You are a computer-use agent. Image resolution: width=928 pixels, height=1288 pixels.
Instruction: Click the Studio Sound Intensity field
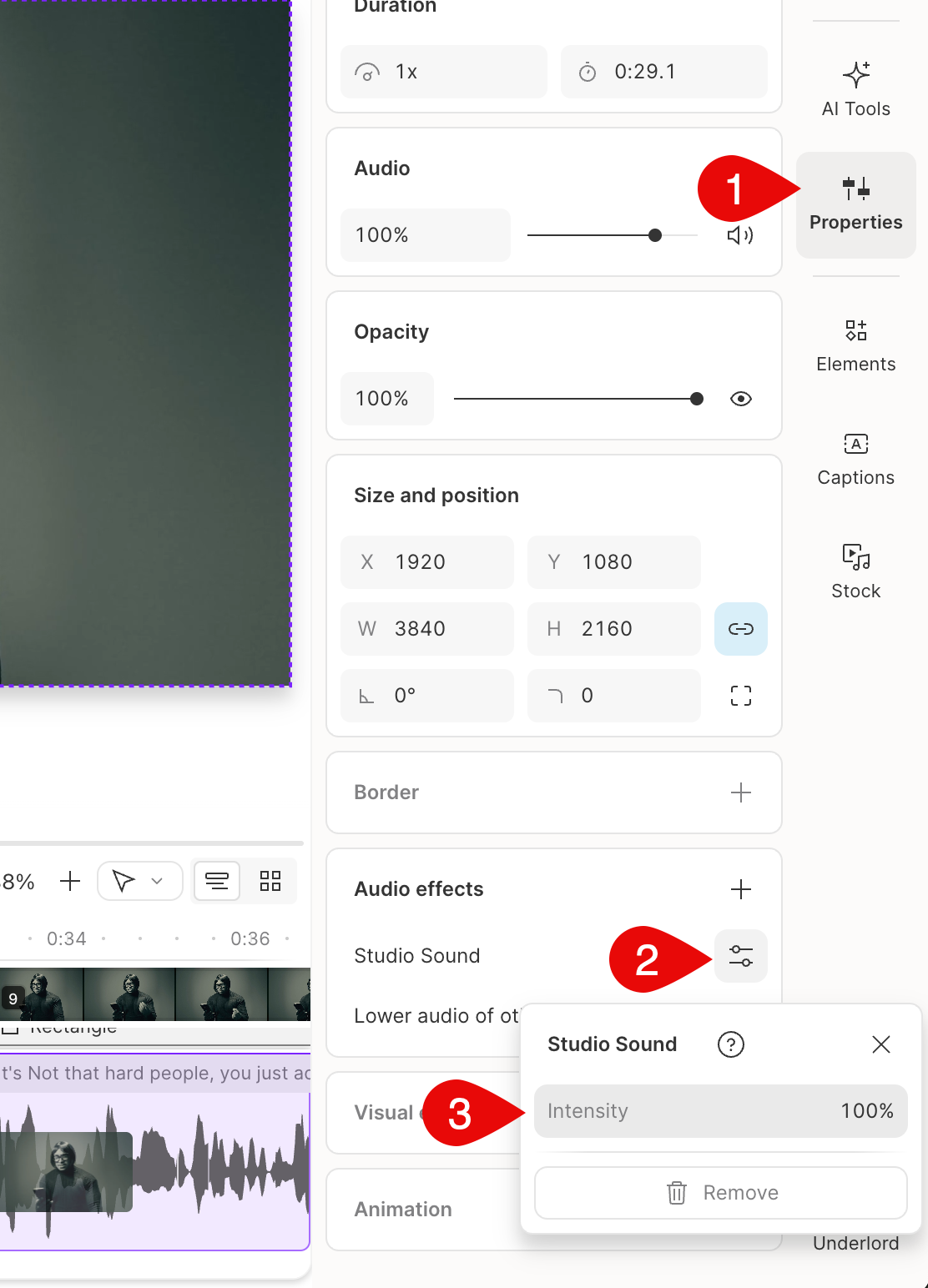[x=720, y=1111]
